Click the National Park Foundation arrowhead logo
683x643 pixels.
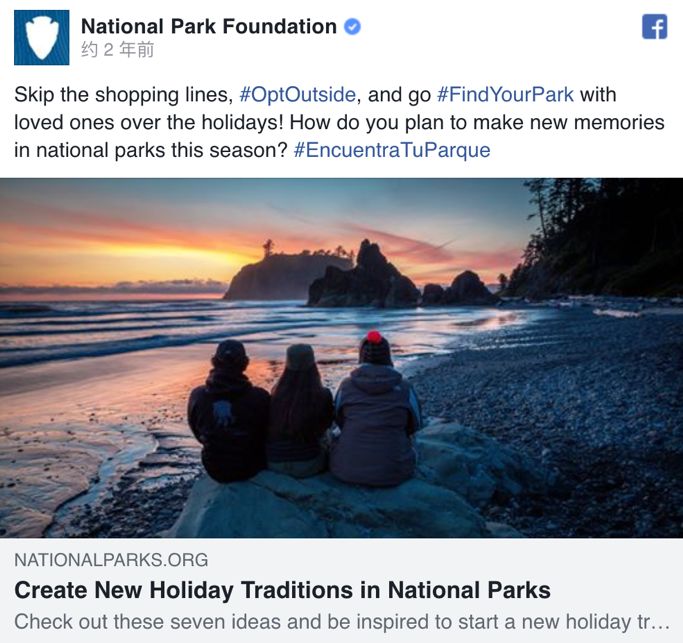click(41, 37)
